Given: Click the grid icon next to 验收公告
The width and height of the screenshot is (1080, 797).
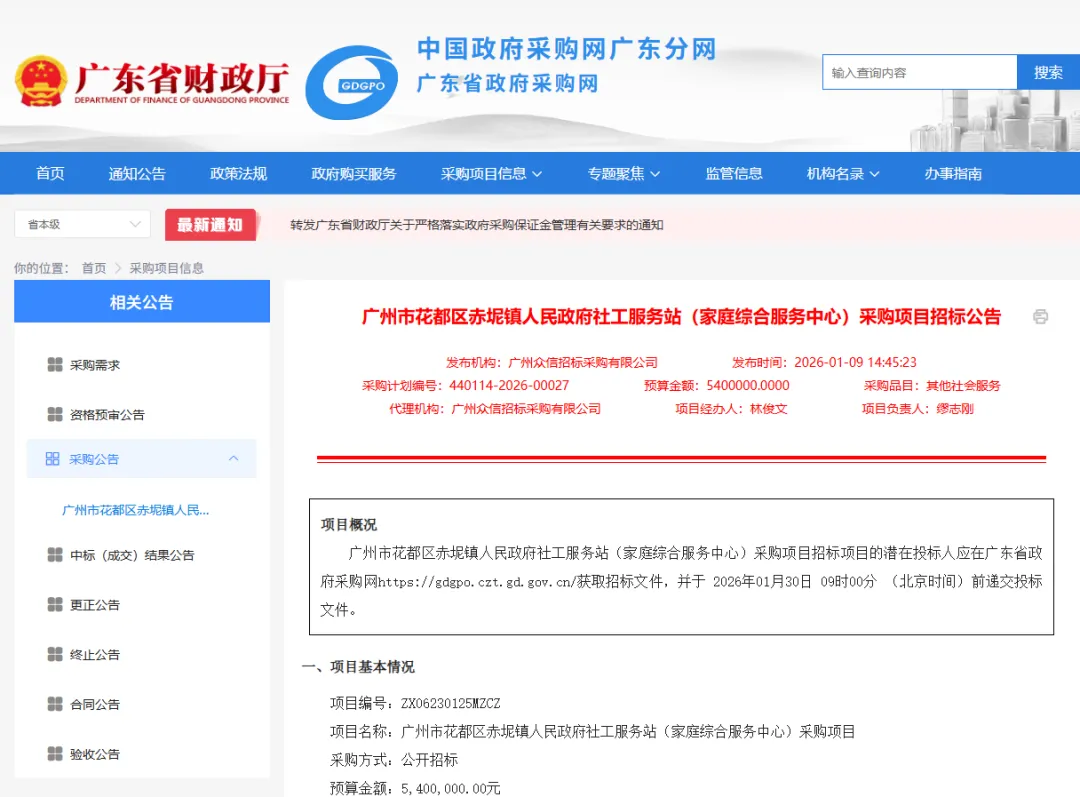Looking at the screenshot, I should click(x=55, y=754).
